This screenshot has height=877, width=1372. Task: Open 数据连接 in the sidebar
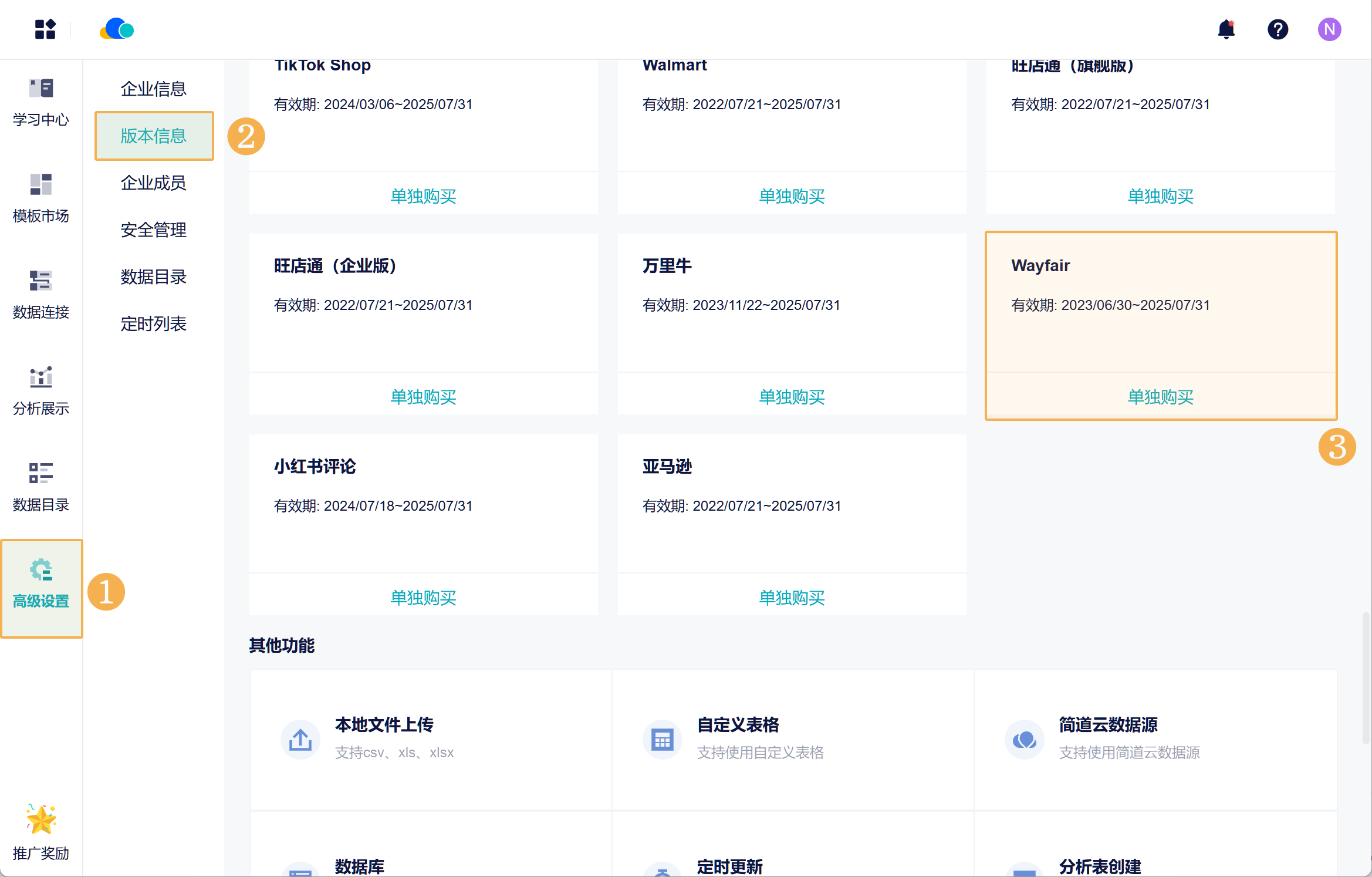pyautogui.click(x=41, y=295)
